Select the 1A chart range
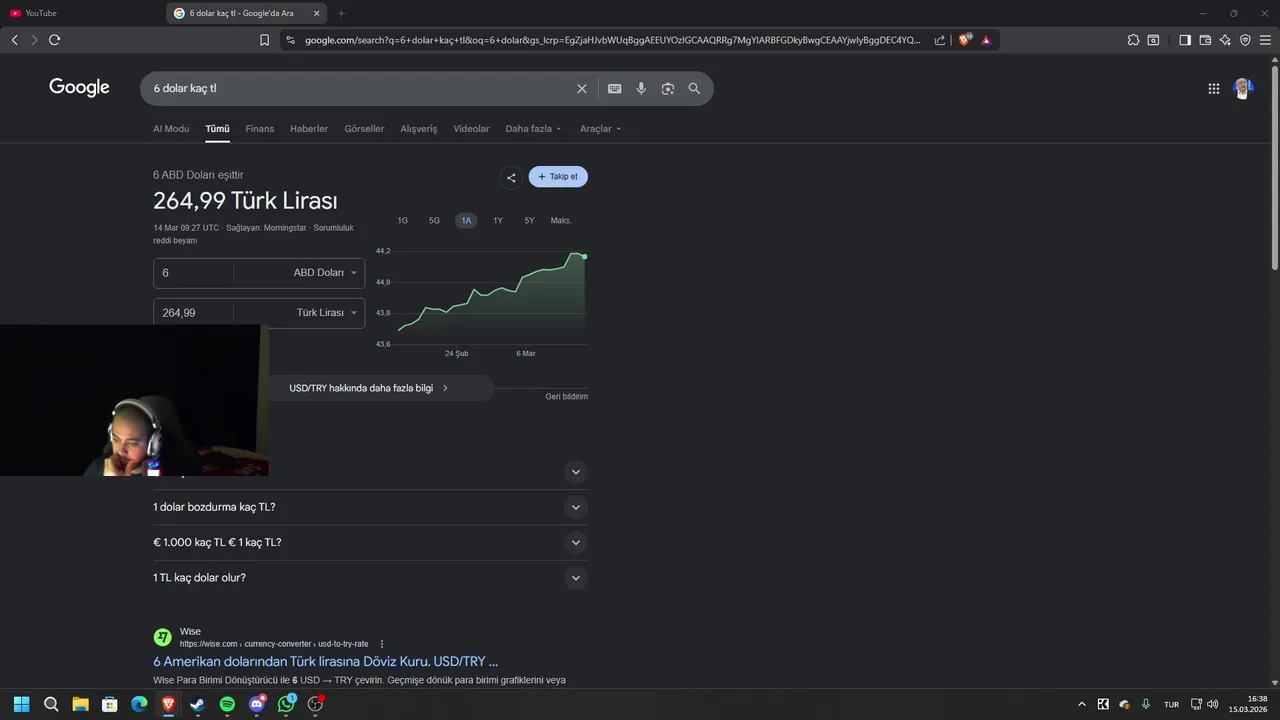Screen dimensions: 1280x720 466,220
